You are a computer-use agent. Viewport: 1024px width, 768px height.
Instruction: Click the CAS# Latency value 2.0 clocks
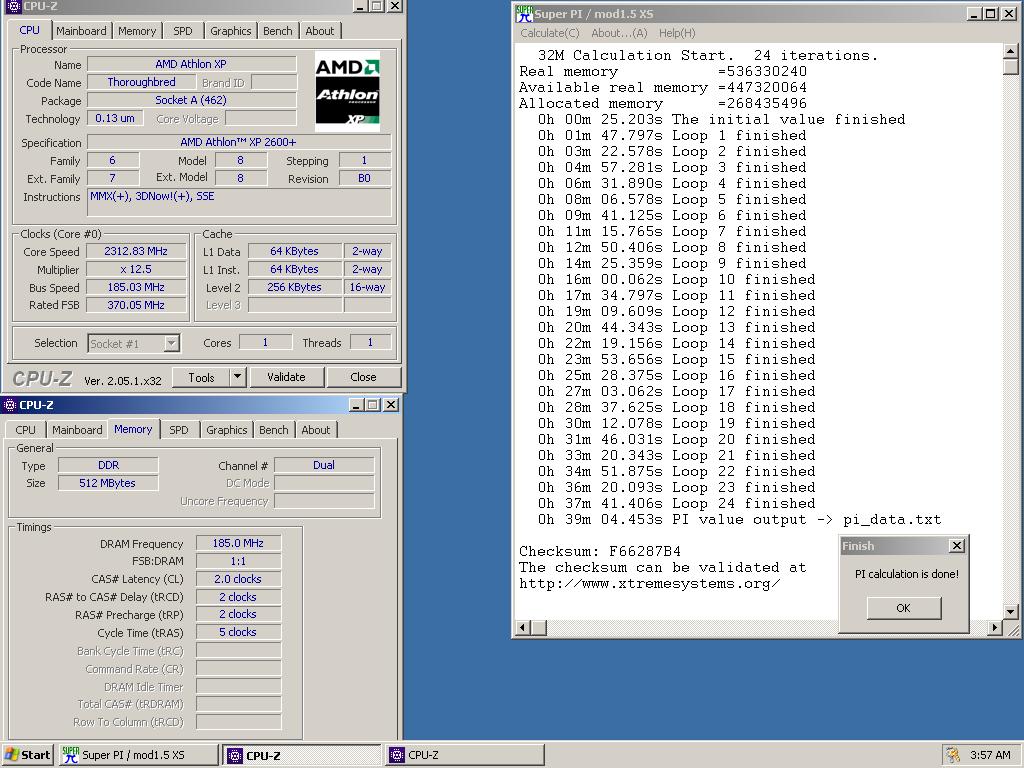click(x=238, y=579)
